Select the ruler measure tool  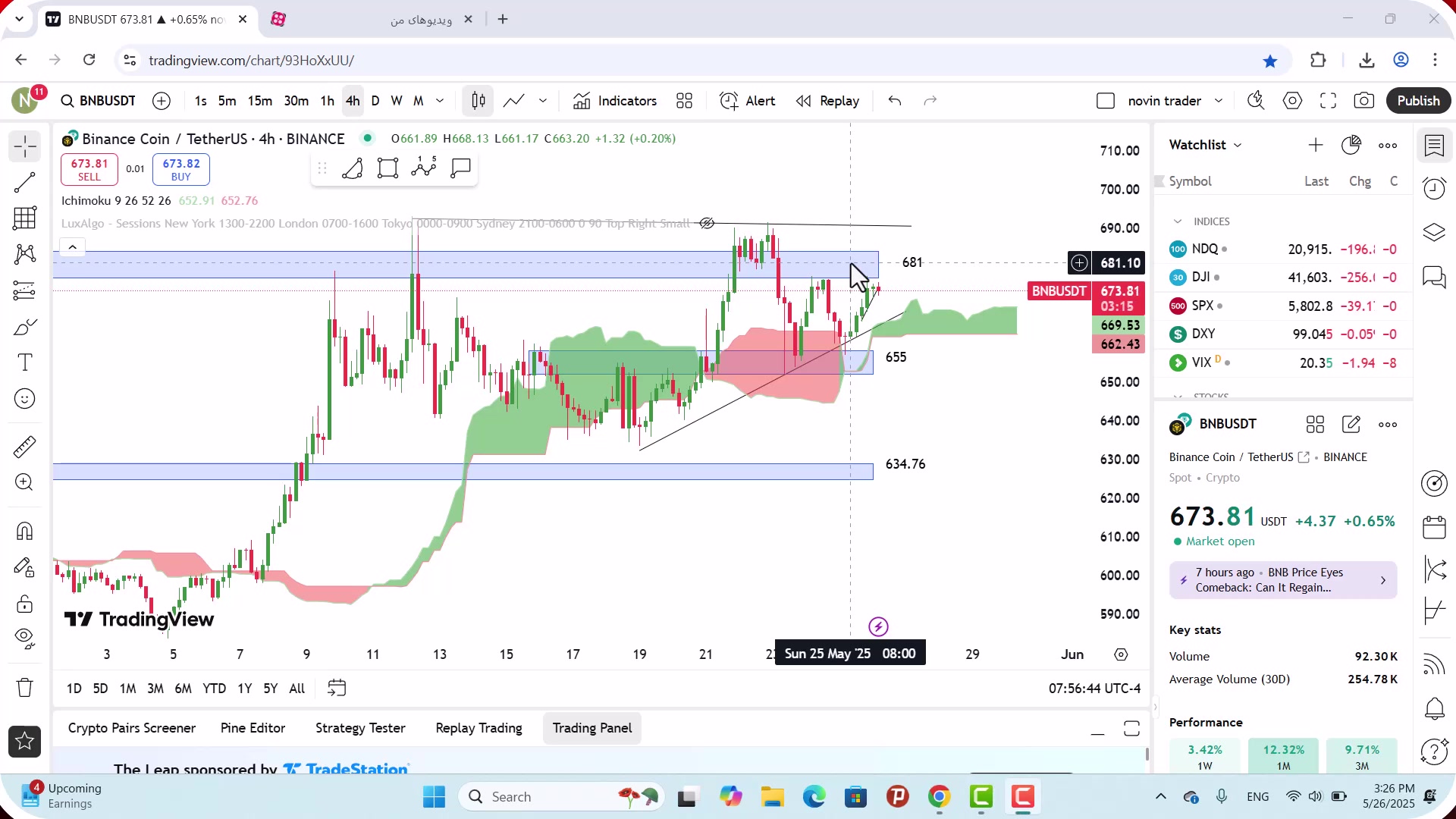pos(24,447)
